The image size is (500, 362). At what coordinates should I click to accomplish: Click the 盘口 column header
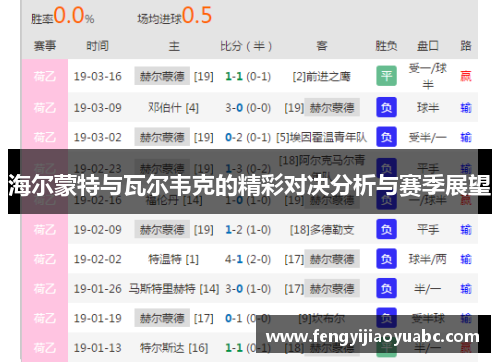[428, 46]
